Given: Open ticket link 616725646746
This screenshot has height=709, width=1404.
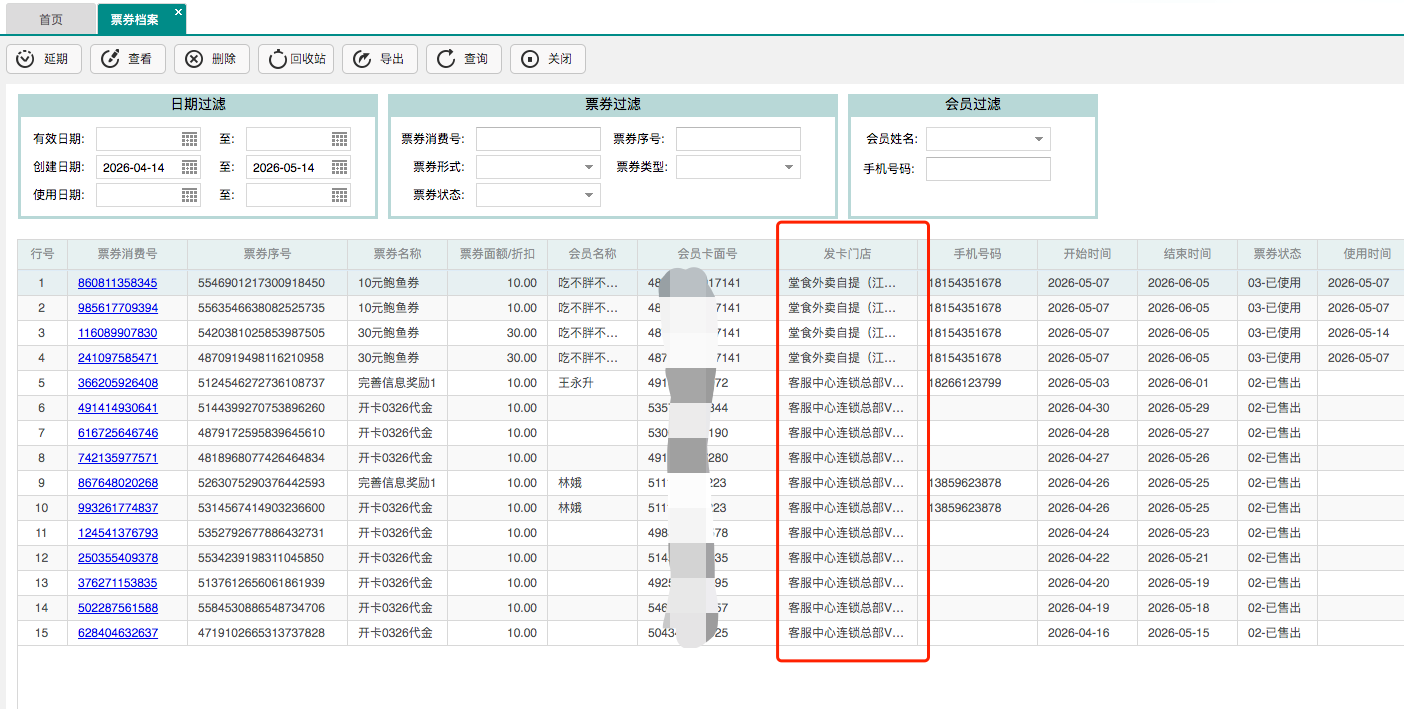Looking at the screenshot, I should (x=118, y=433).
